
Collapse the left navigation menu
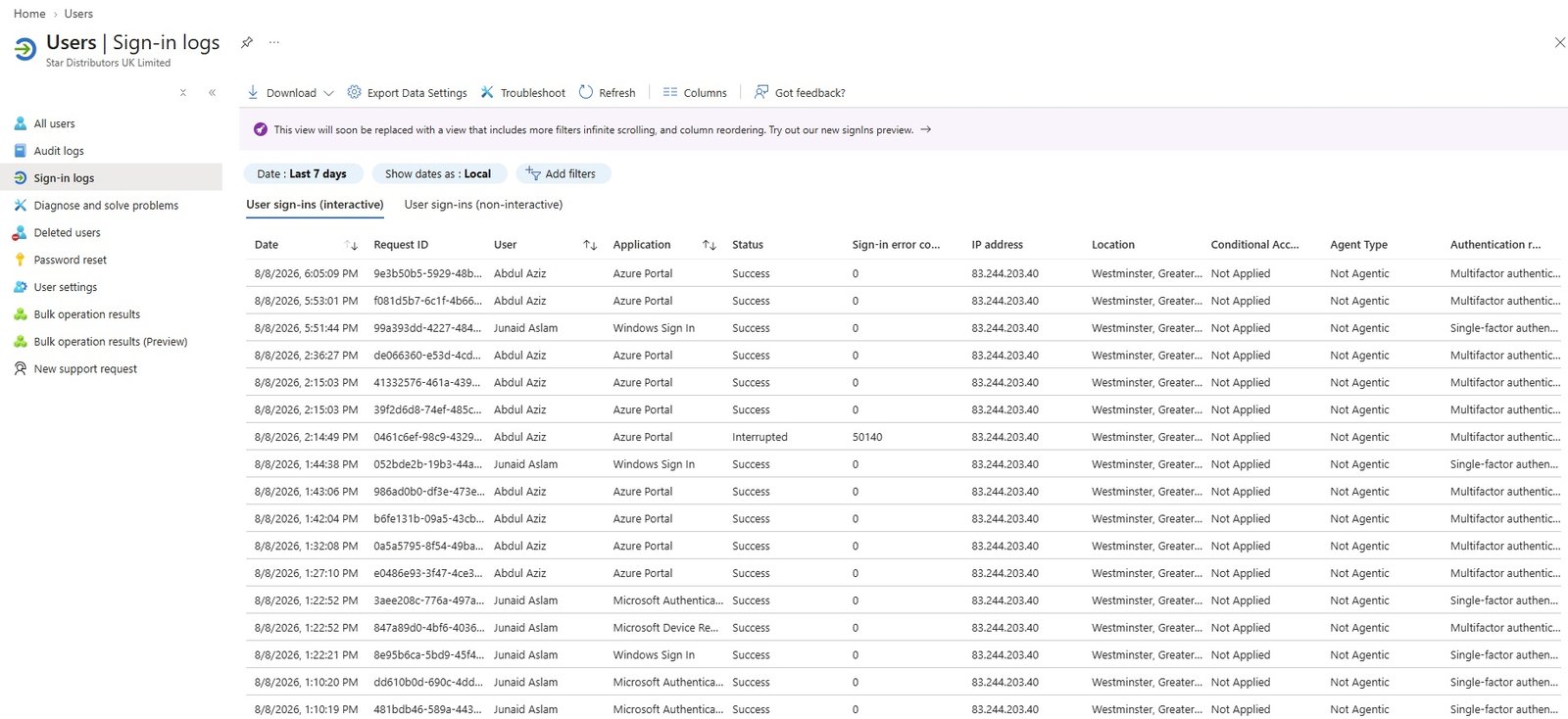pyautogui.click(x=212, y=93)
